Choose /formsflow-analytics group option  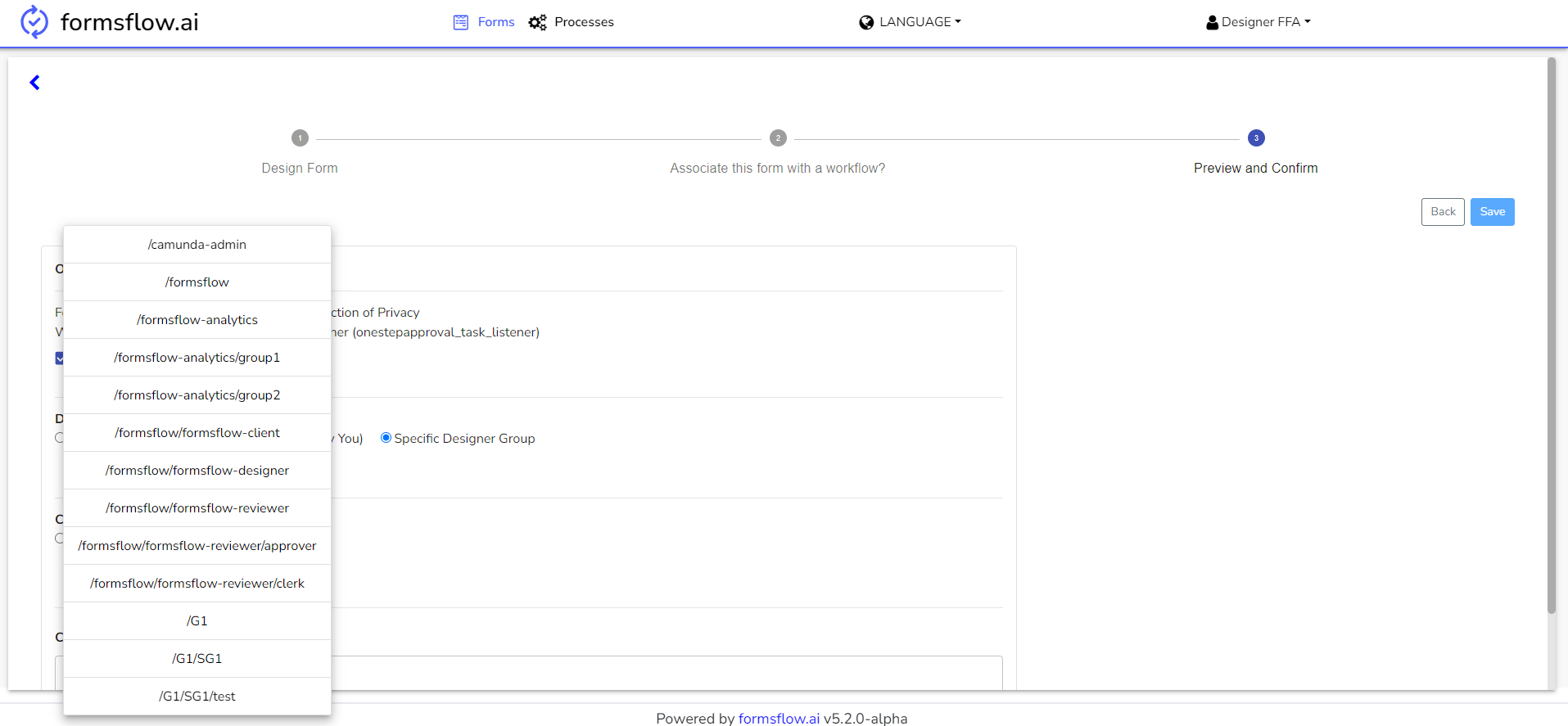pos(197,320)
